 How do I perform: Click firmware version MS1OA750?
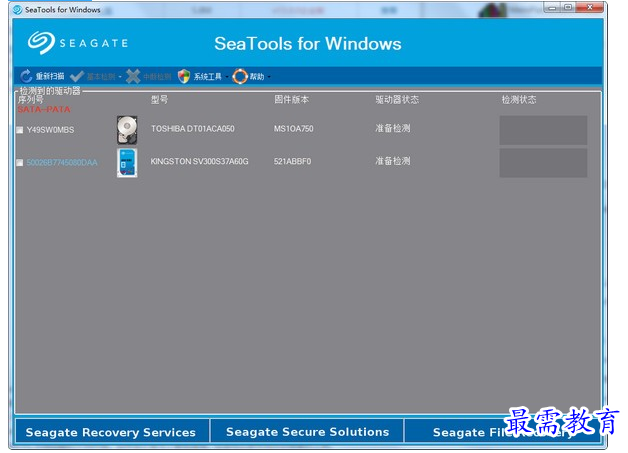pos(294,129)
